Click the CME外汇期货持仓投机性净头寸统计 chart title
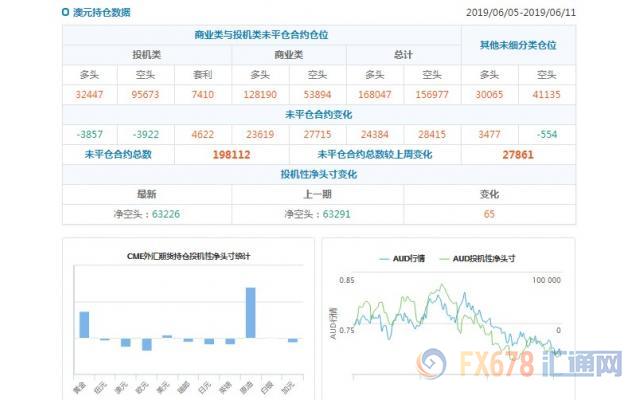 pyautogui.click(x=189, y=256)
